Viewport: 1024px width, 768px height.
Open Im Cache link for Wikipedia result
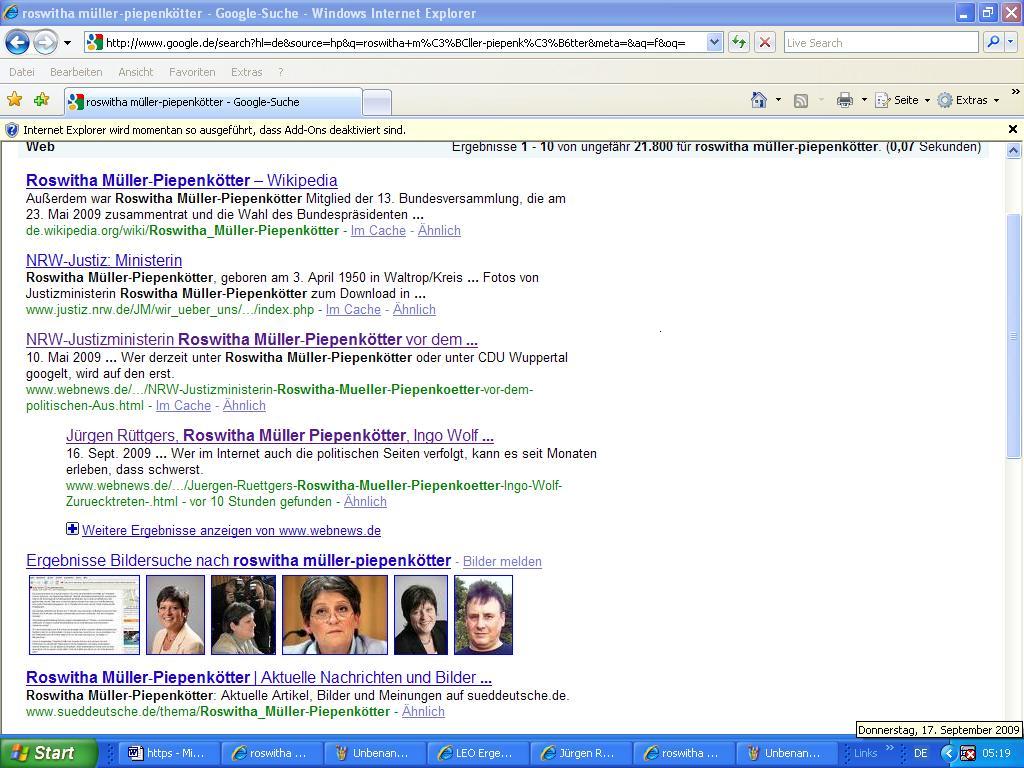pos(378,231)
